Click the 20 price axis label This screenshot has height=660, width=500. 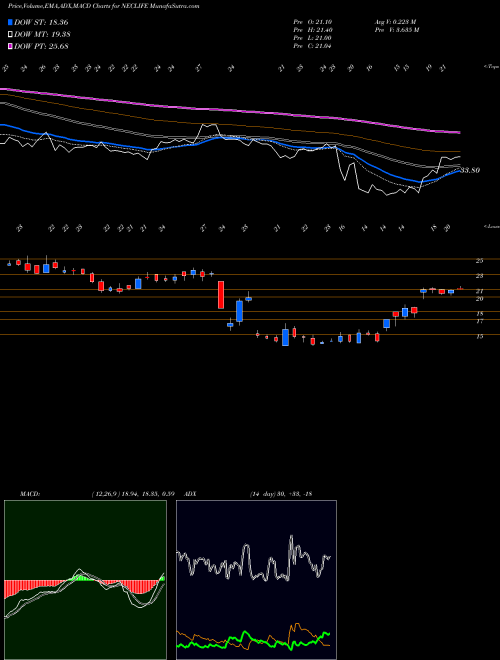tap(479, 299)
